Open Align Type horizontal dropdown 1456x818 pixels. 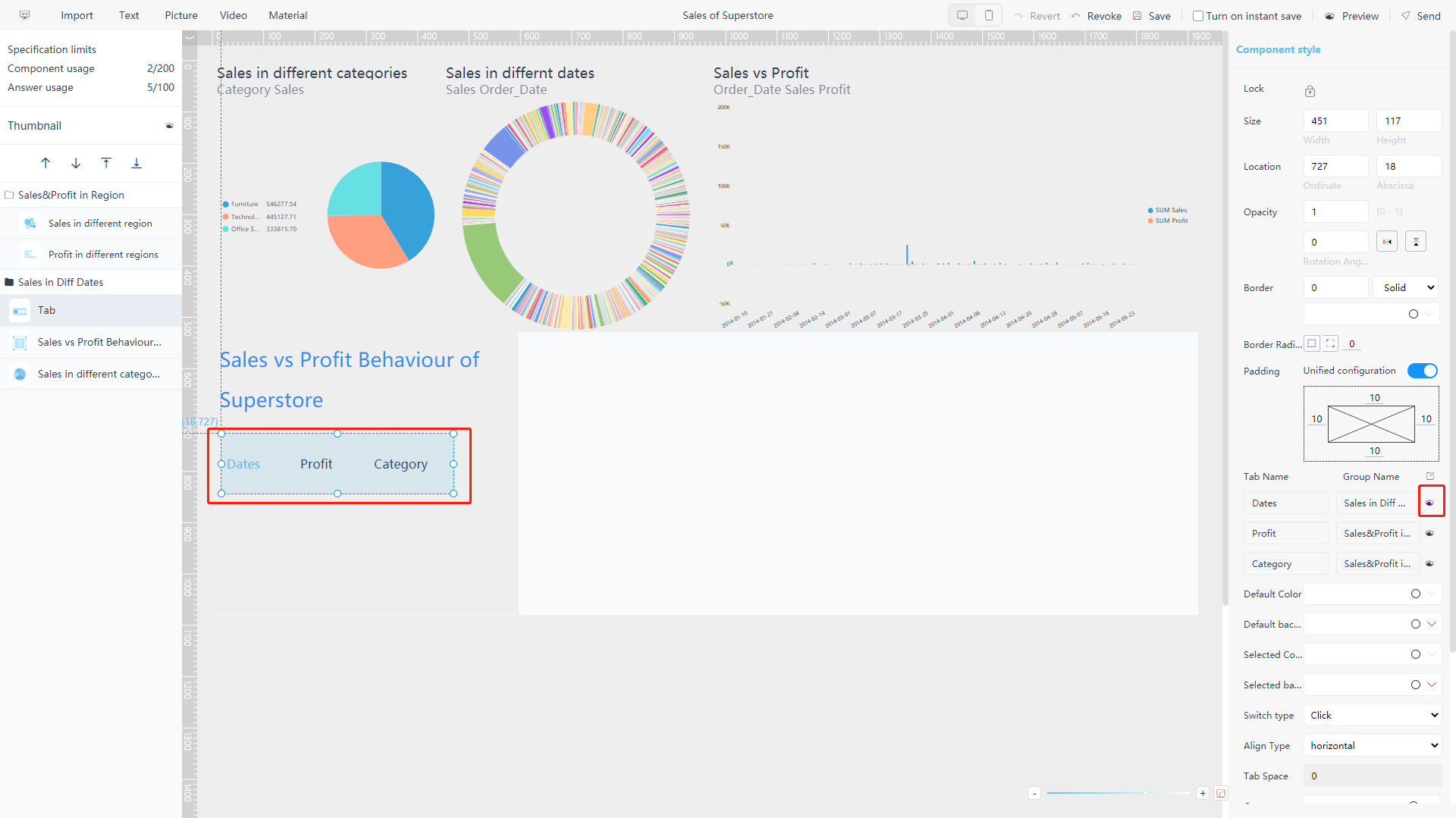tap(1373, 745)
